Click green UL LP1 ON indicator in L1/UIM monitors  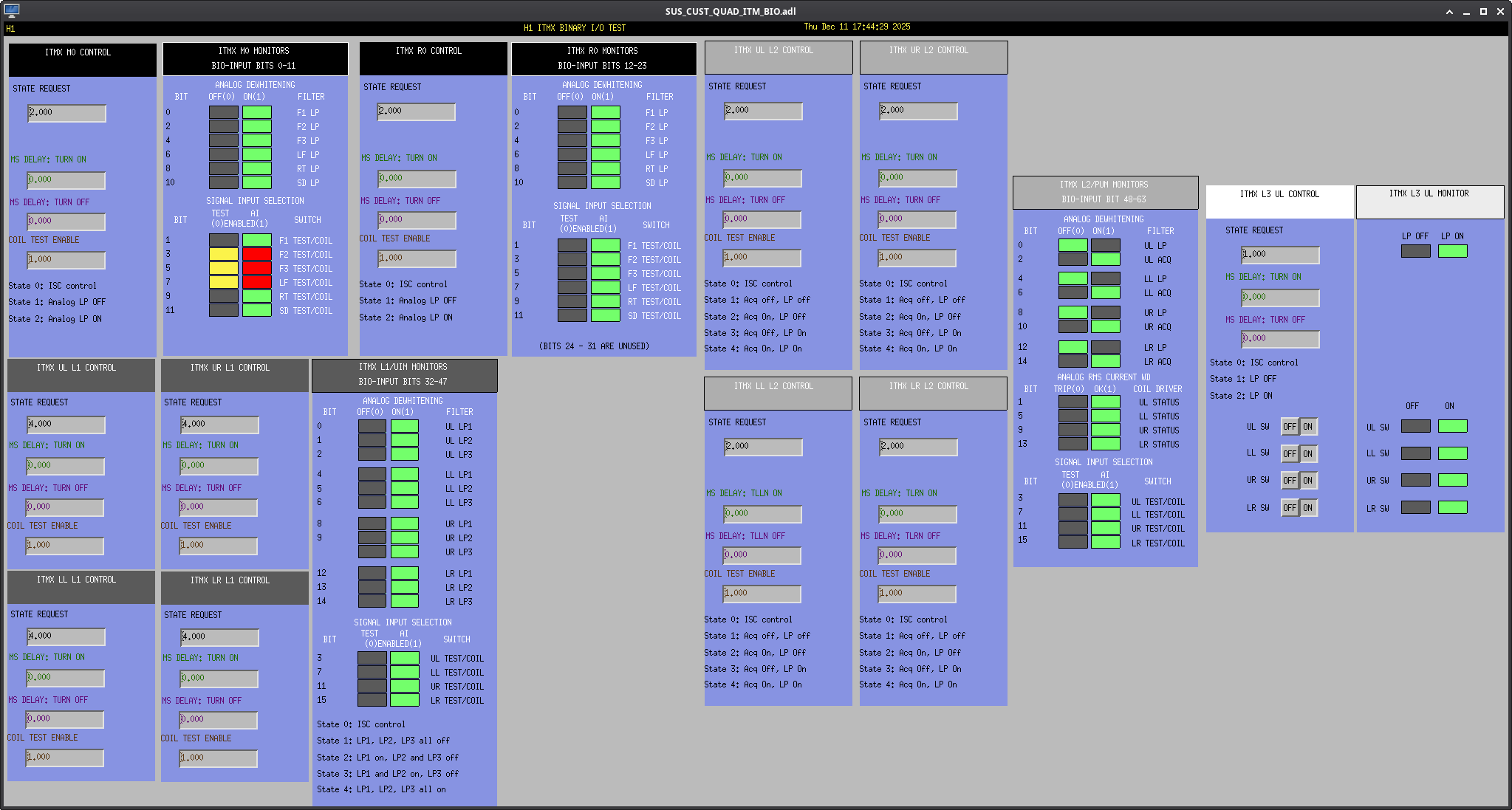[x=405, y=426]
